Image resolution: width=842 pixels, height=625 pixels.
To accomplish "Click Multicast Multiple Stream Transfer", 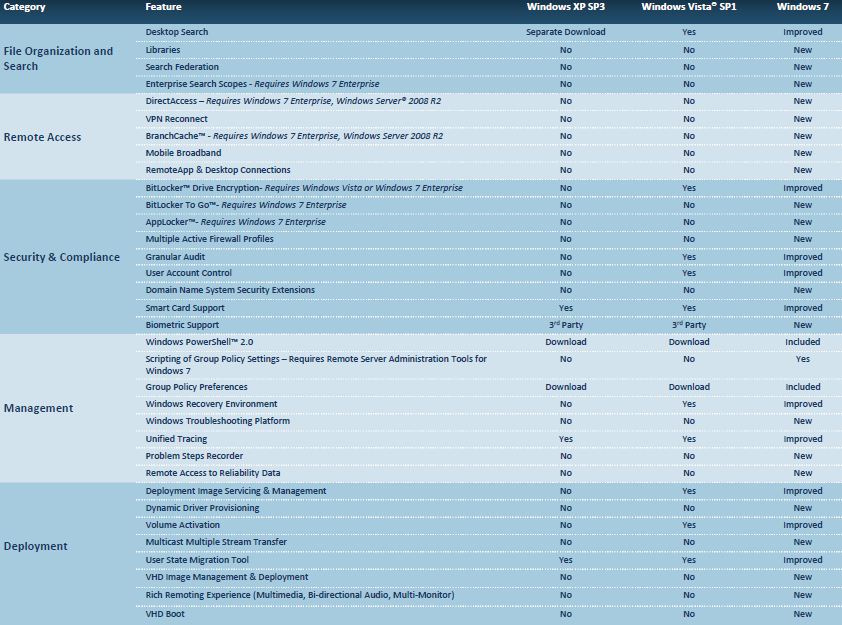I will coord(216,542).
